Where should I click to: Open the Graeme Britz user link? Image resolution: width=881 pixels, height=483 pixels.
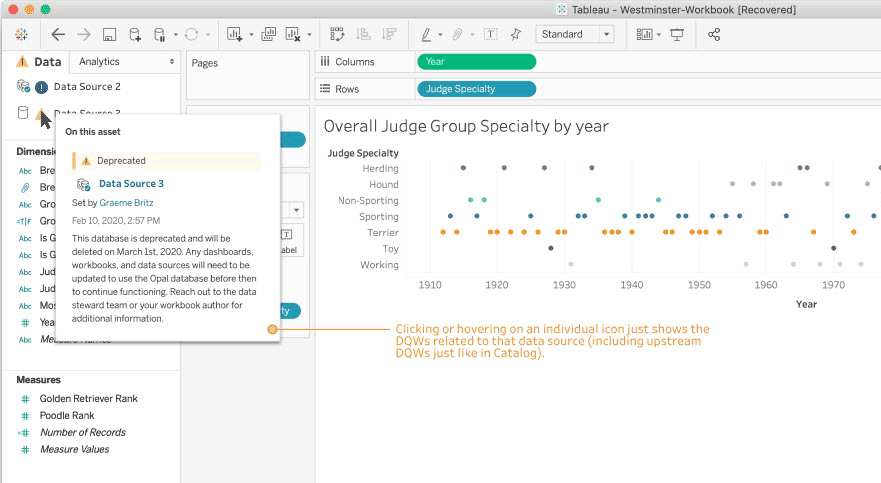[126, 203]
